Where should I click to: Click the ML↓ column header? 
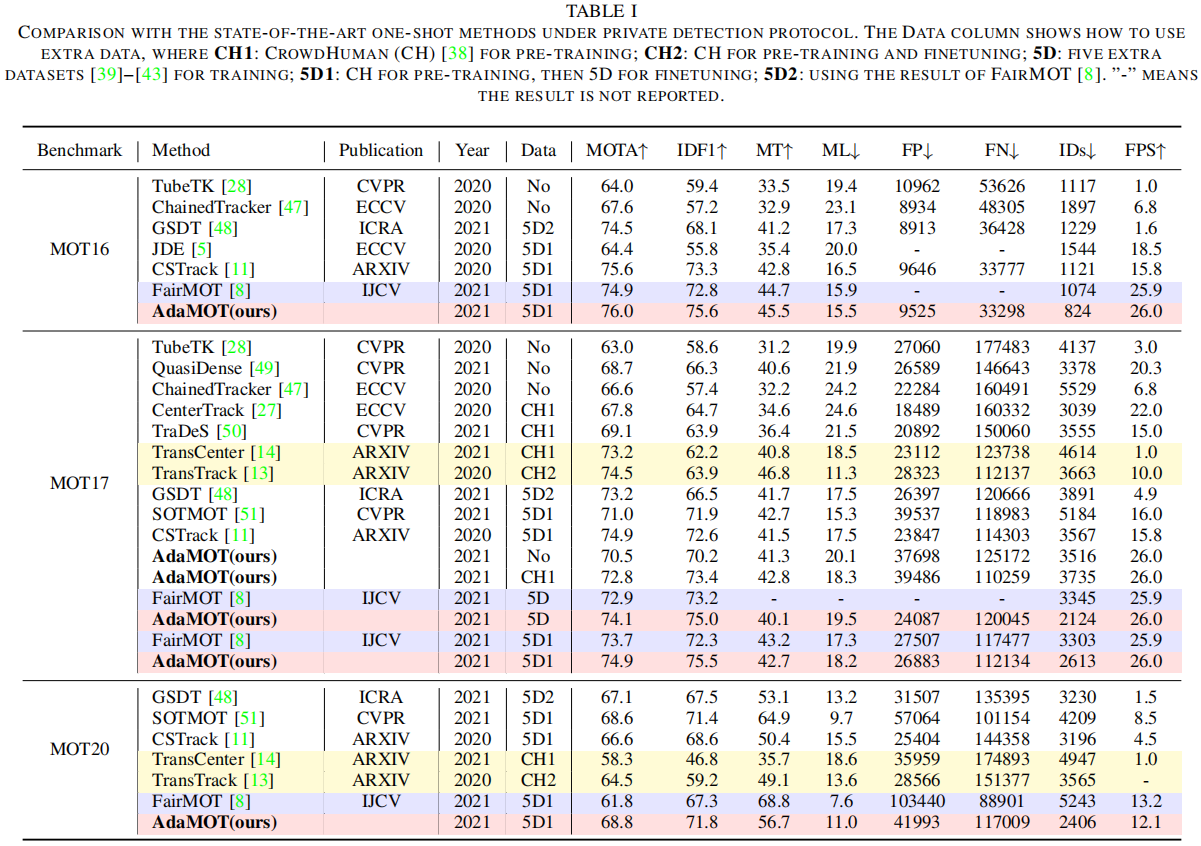(x=841, y=151)
